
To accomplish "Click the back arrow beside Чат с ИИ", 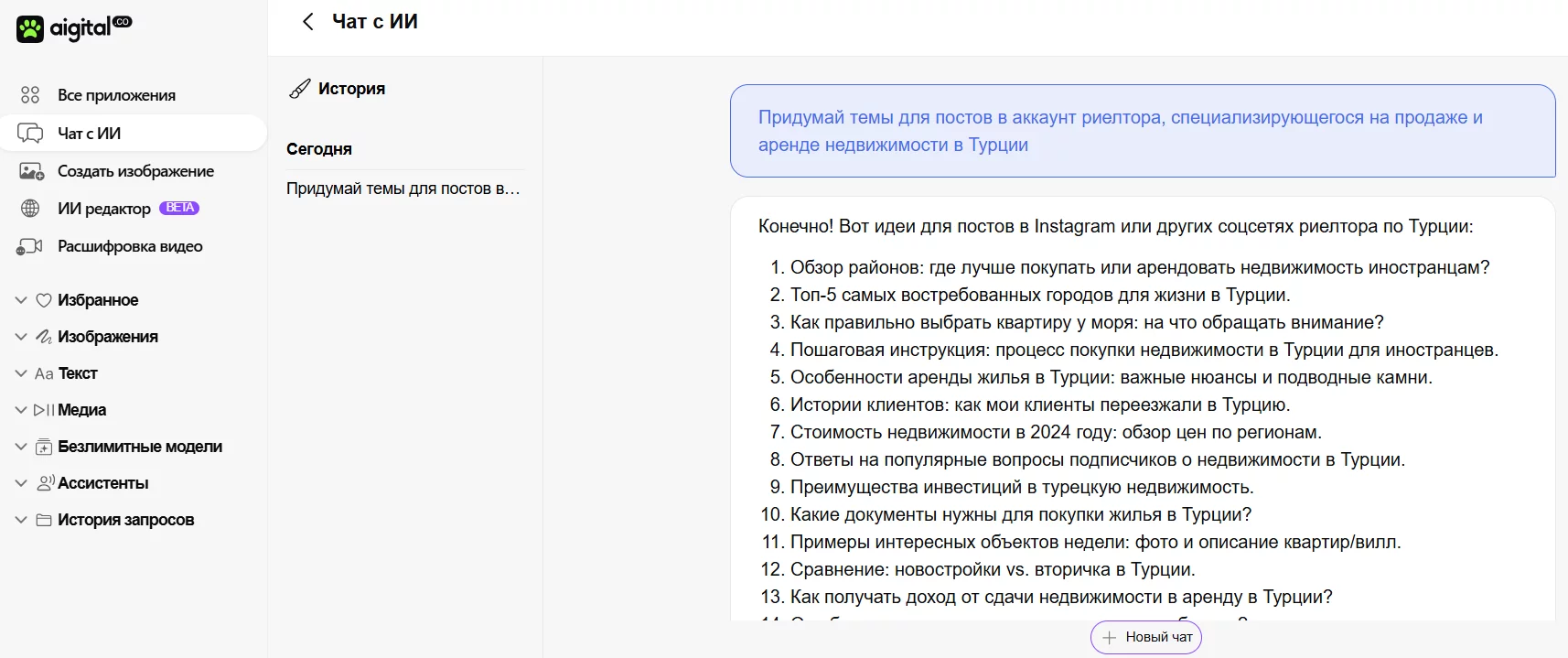I will (x=308, y=22).
